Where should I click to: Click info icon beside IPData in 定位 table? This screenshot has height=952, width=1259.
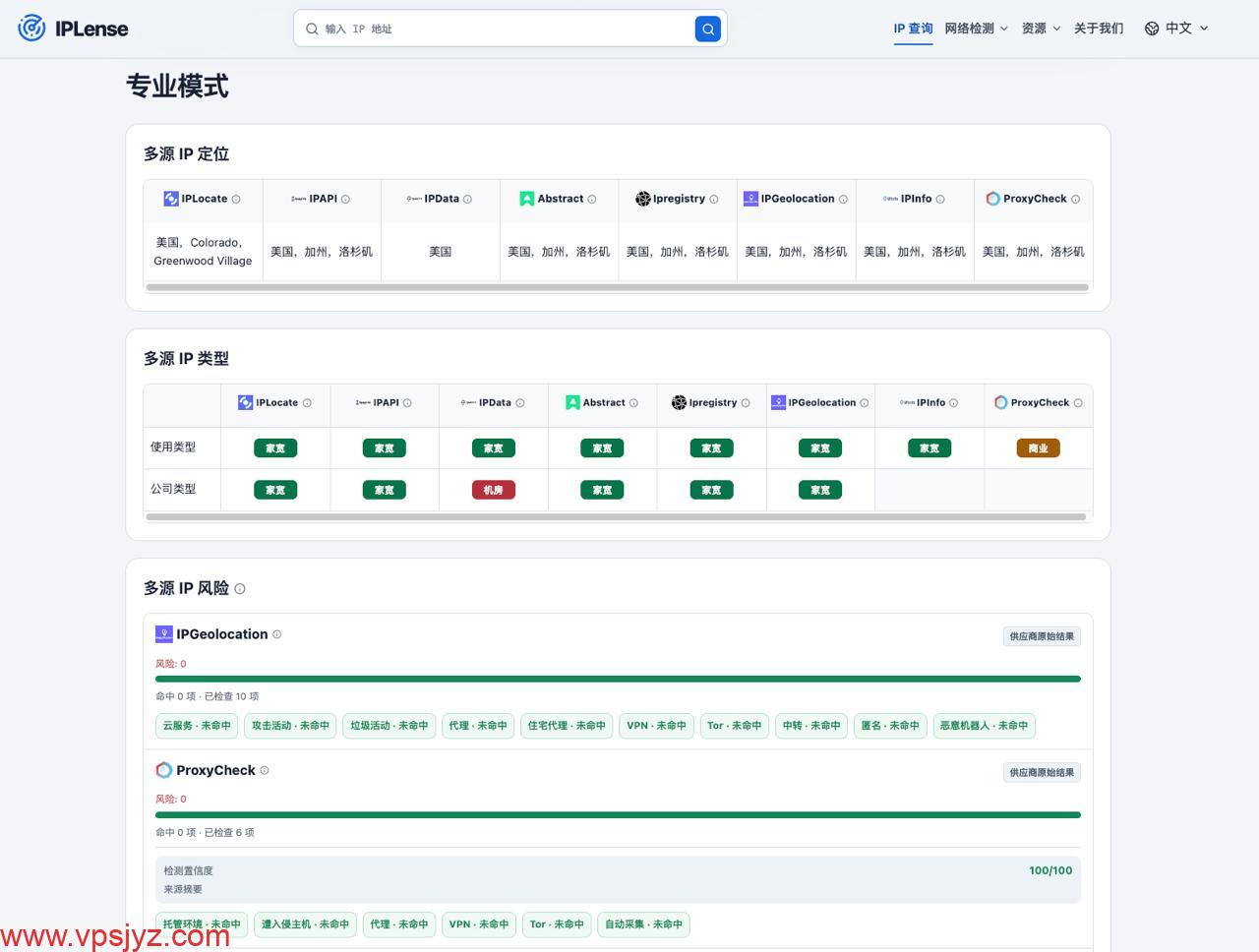(x=467, y=200)
